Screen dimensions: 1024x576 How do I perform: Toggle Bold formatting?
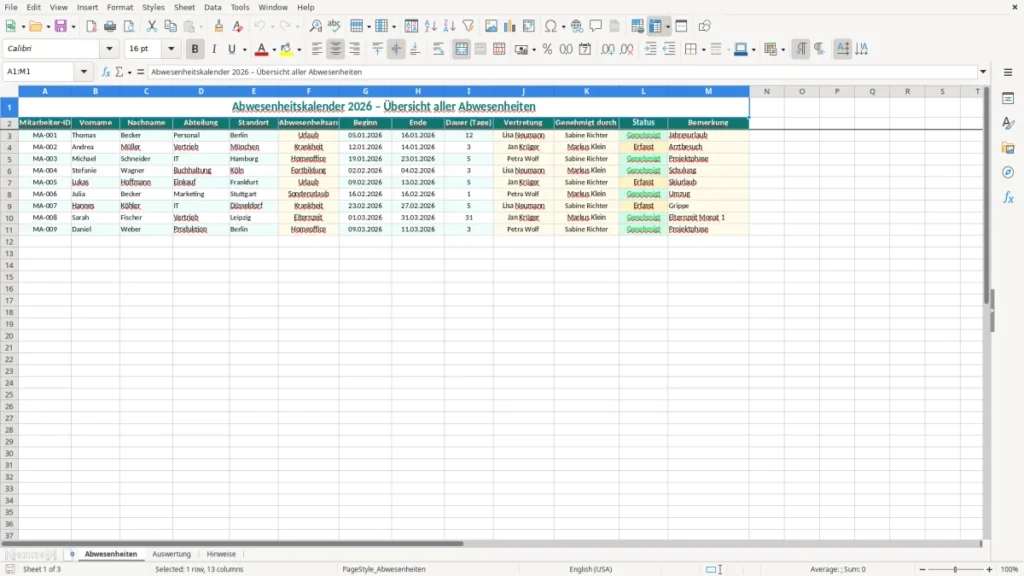[x=195, y=49]
